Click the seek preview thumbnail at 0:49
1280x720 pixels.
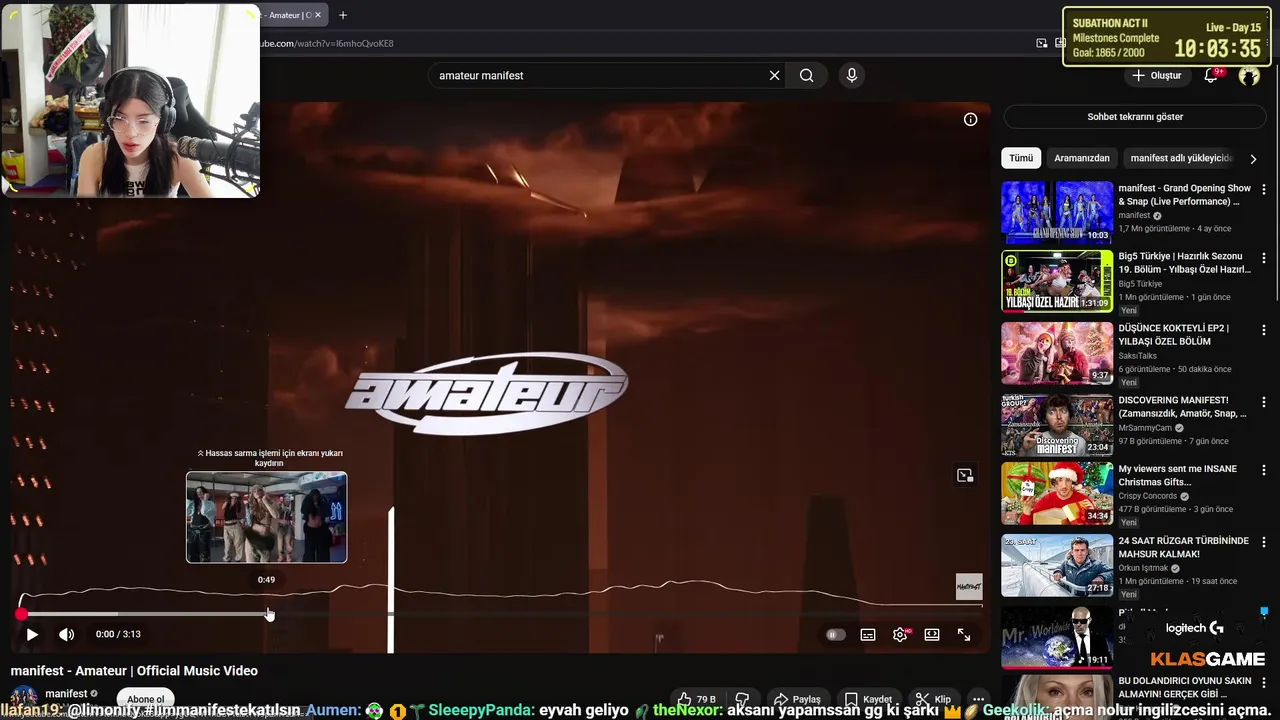click(x=266, y=517)
